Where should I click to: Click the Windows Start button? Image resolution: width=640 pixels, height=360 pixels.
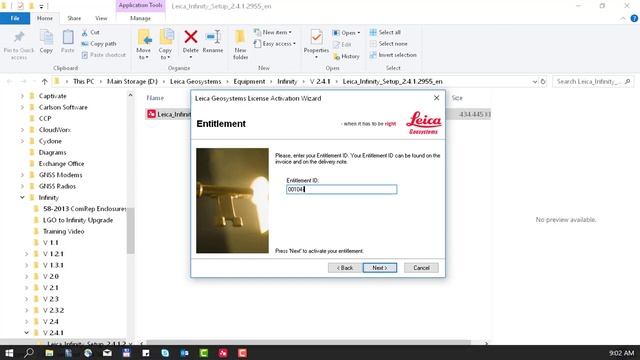[x=9, y=353]
